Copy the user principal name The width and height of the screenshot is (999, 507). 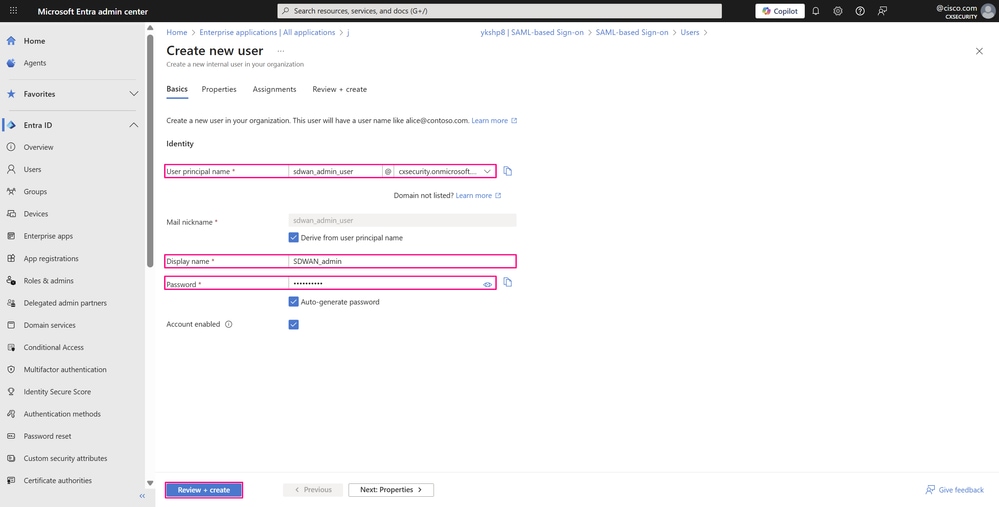(x=508, y=171)
